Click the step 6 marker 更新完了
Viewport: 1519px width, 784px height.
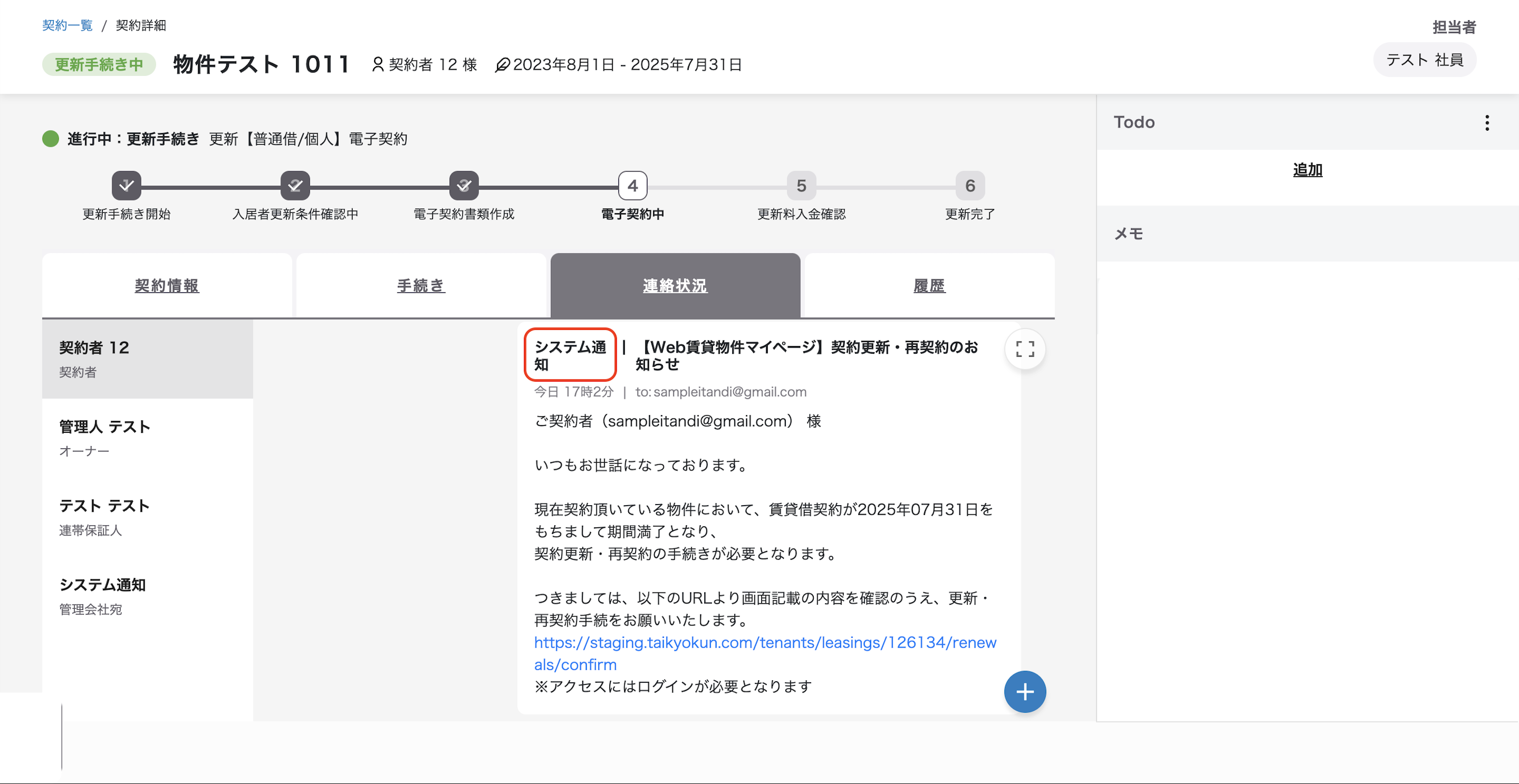click(x=969, y=186)
